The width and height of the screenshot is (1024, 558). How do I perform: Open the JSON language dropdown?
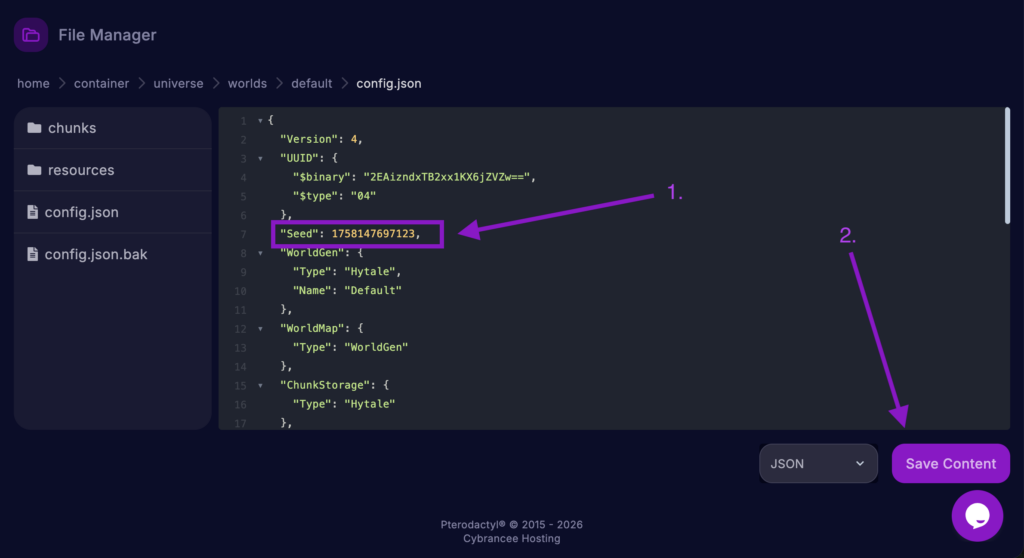pos(818,464)
